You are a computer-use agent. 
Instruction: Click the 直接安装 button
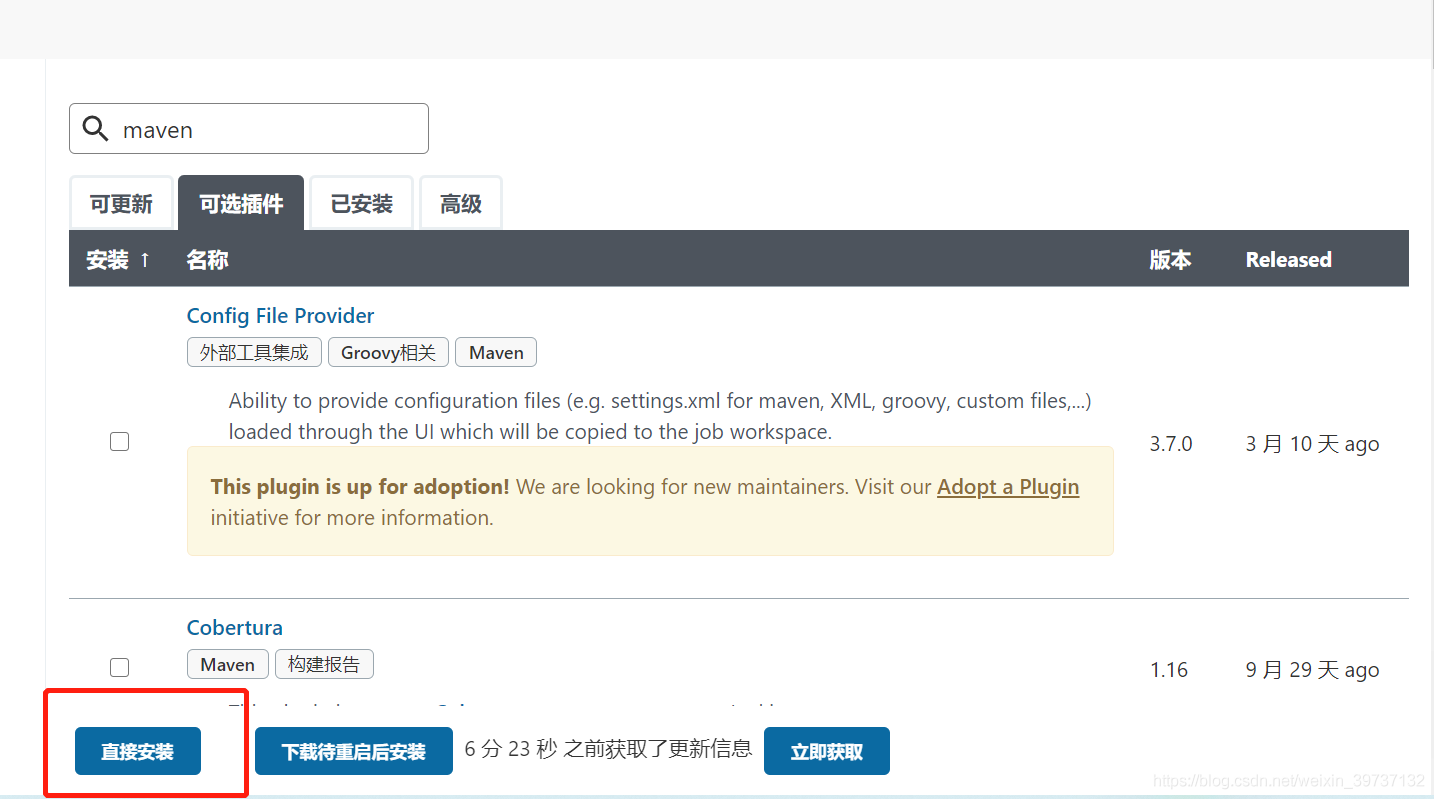[x=138, y=751]
